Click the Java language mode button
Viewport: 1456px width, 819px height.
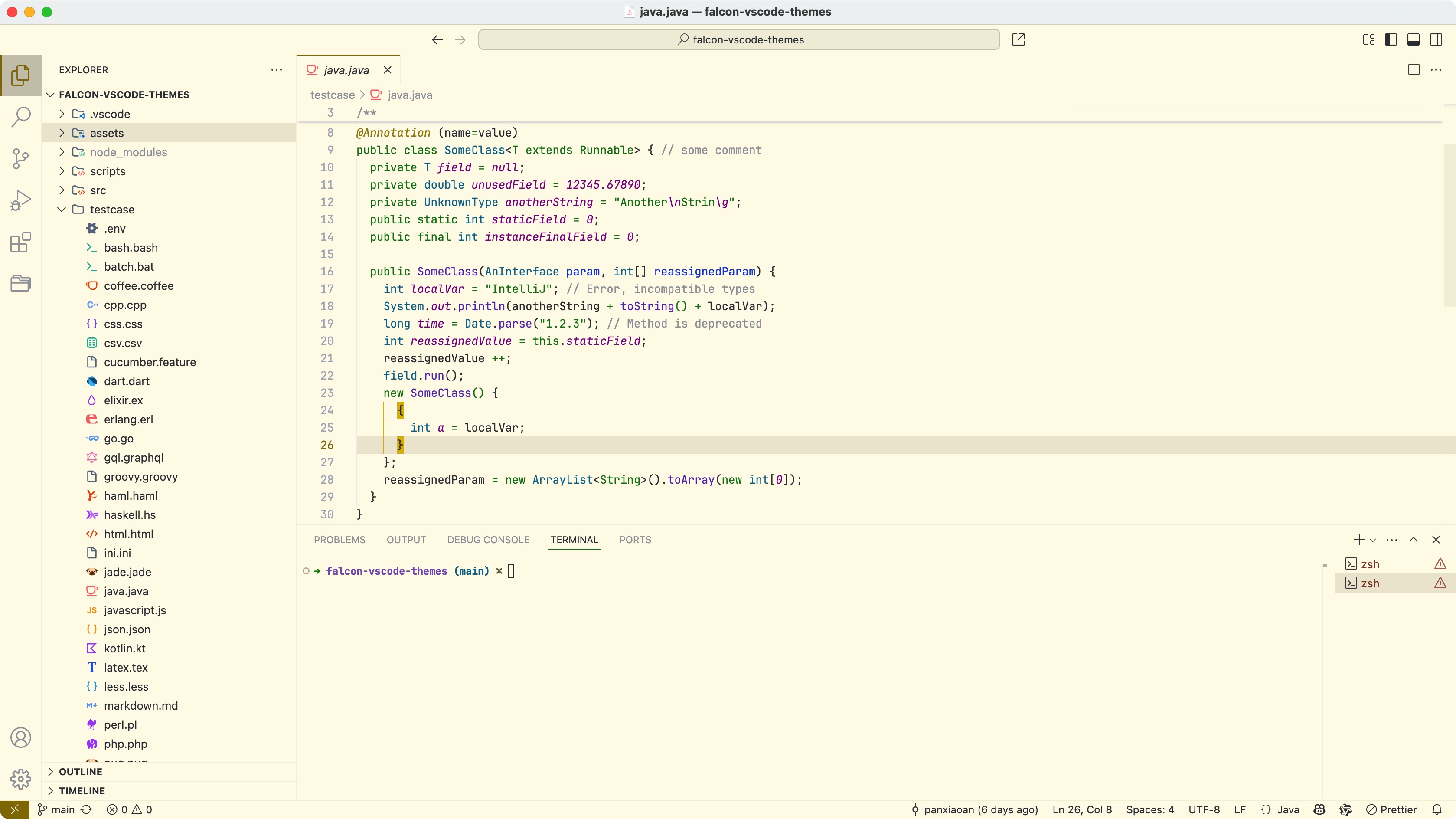pos(1288,809)
